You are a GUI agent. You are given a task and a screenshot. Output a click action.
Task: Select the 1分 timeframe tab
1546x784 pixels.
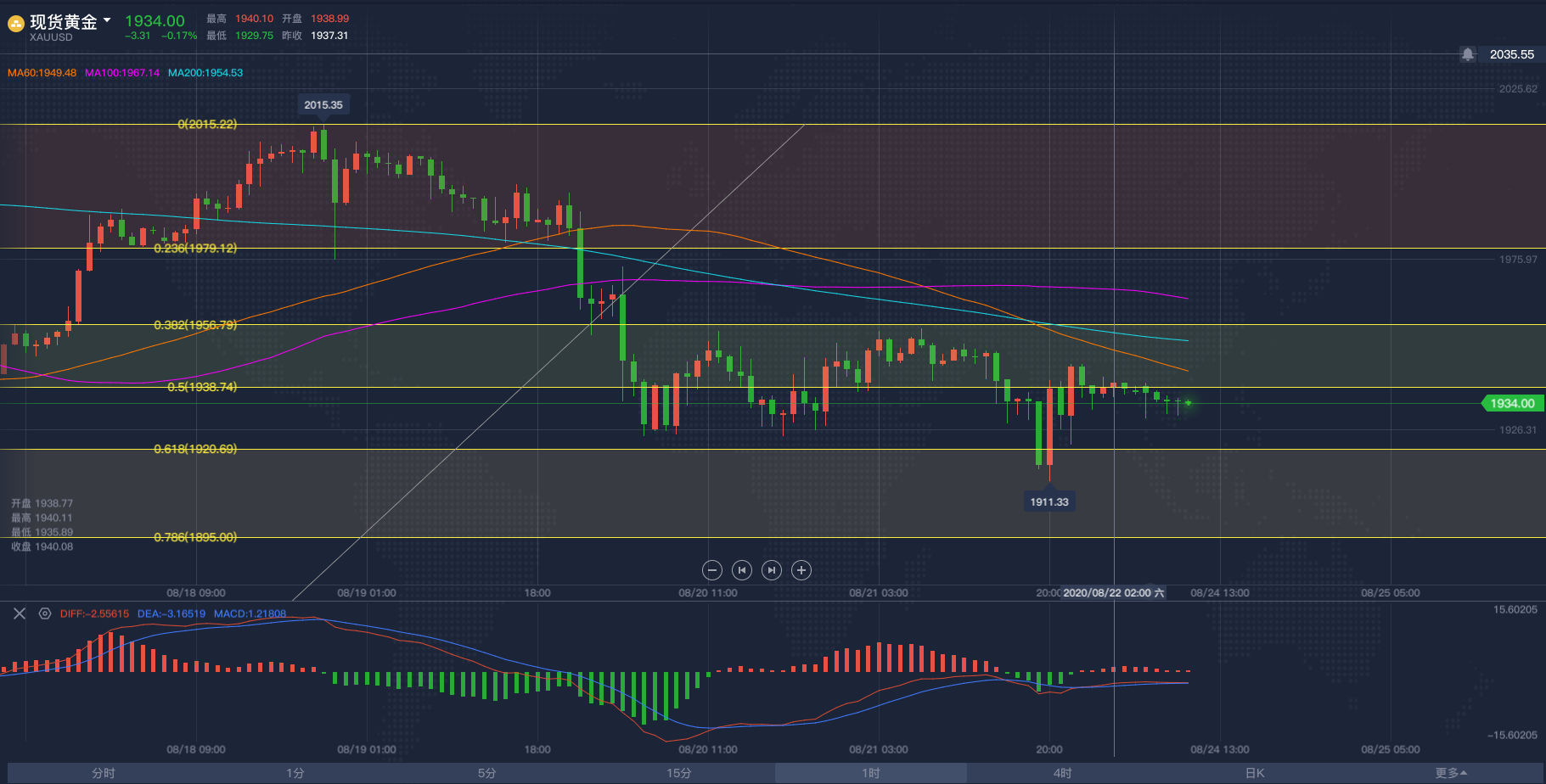[295, 773]
